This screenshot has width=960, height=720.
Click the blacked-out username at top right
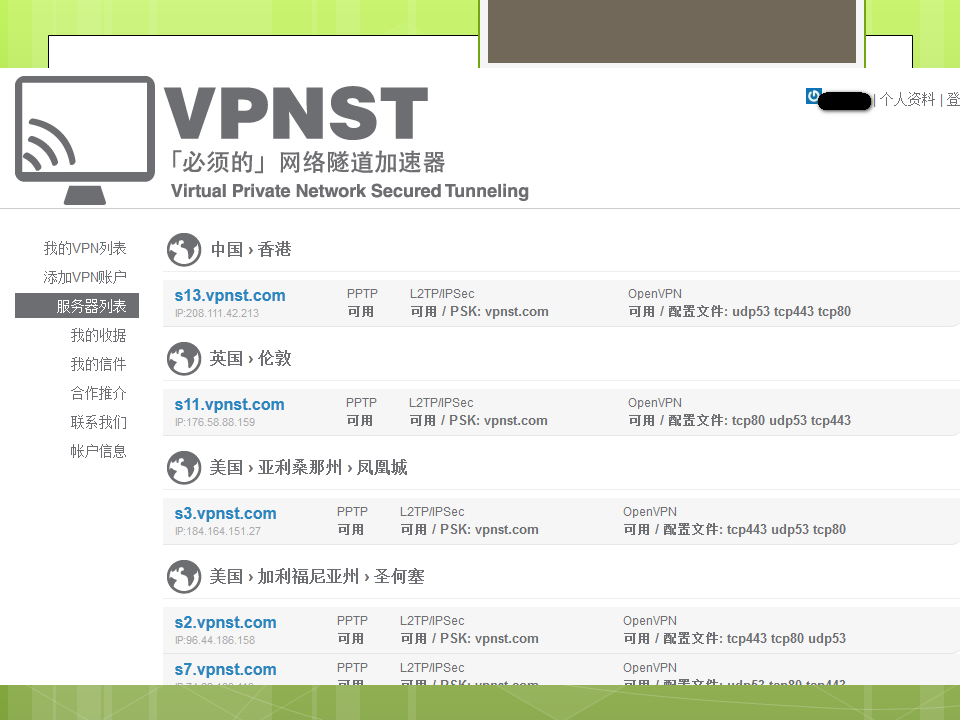844,100
